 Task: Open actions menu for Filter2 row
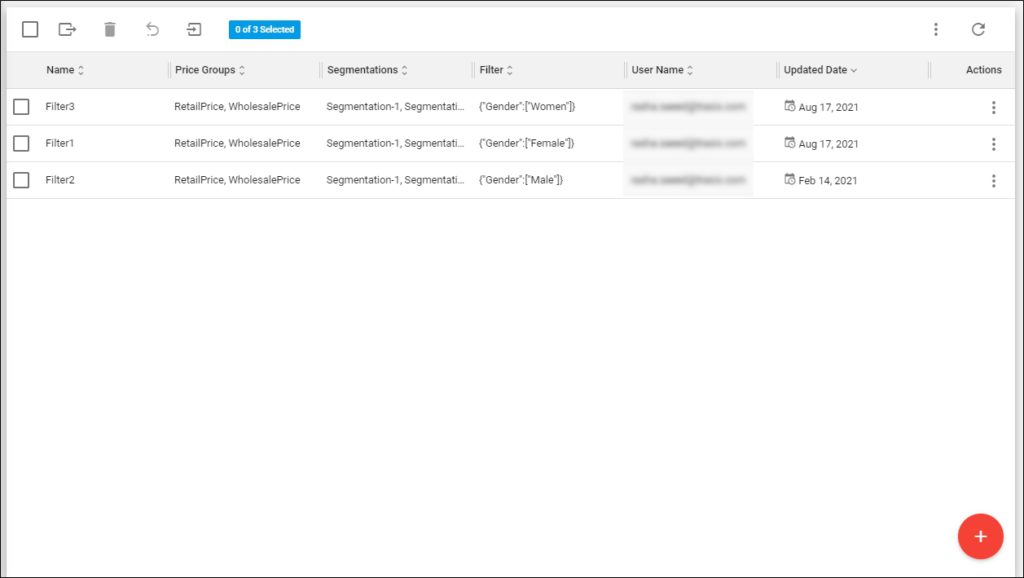point(993,181)
